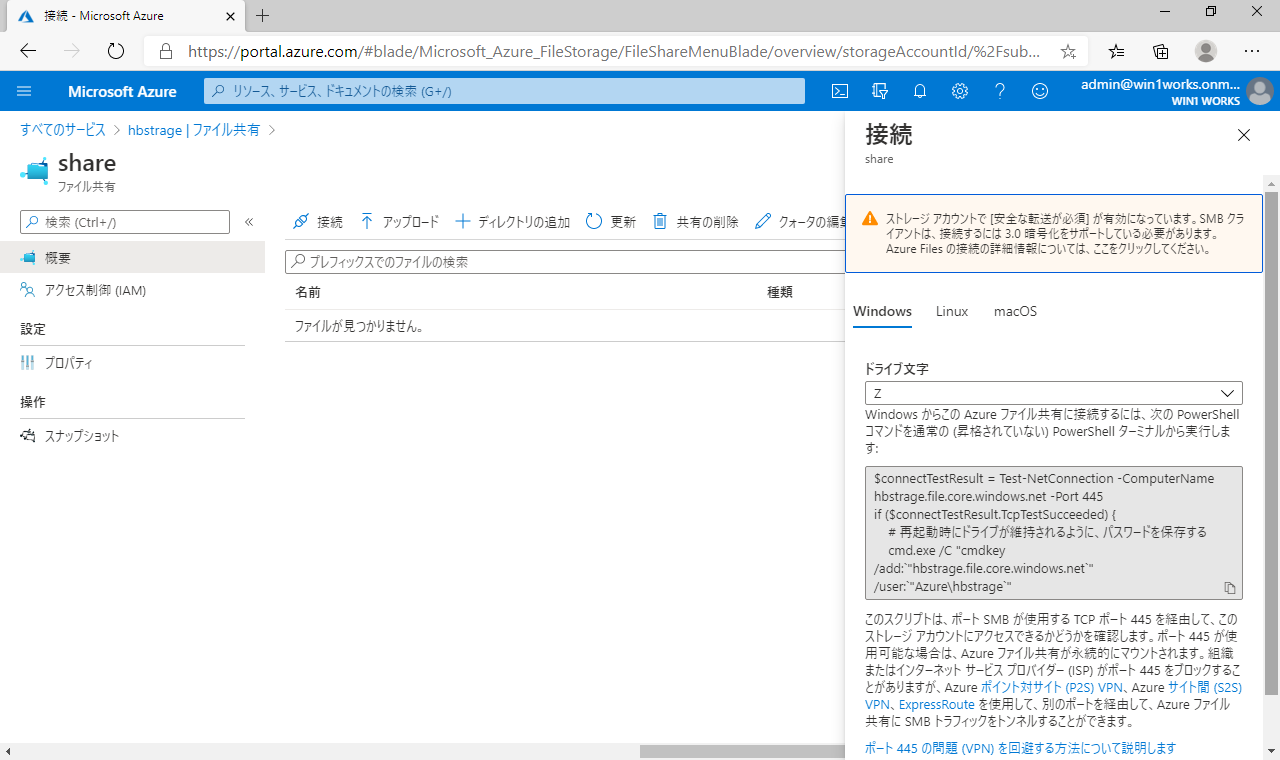Image resolution: width=1280 pixels, height=760 pixels.
Task: Open the ポート 445 の問題 link
Action: pos(1020,748)
